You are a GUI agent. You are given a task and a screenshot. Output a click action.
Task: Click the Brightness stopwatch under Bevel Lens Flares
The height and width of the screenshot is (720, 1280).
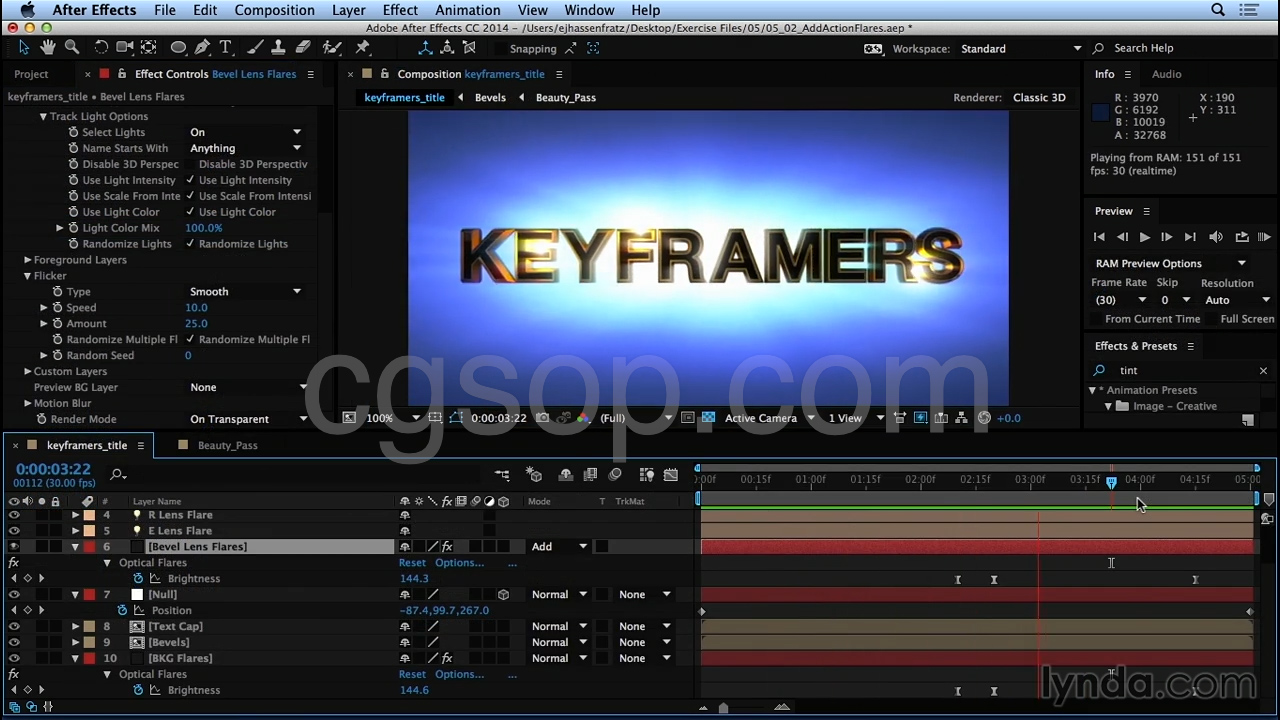(138, 578)
